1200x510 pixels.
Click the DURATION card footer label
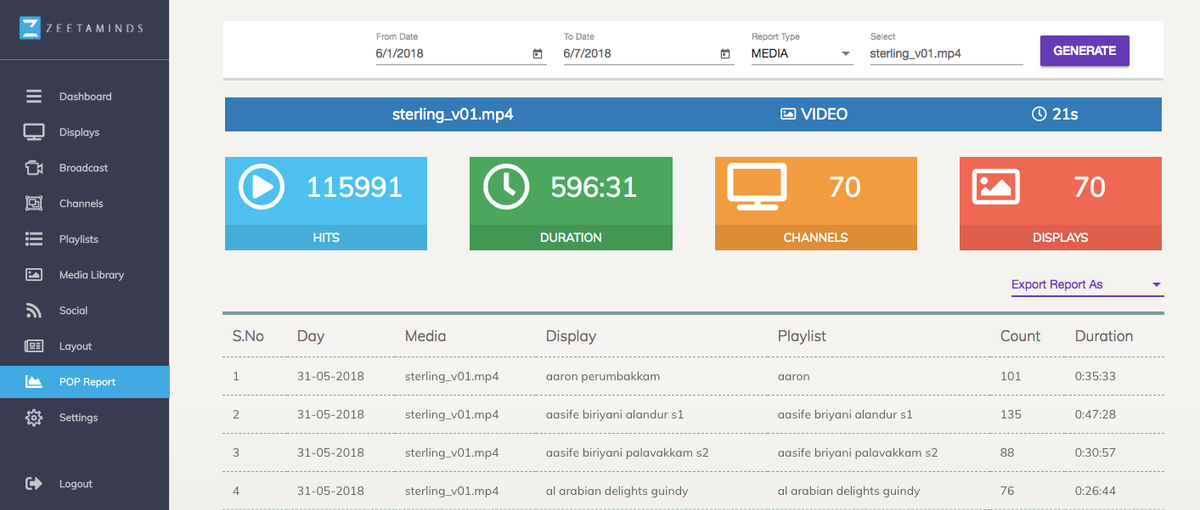(571, 238)
